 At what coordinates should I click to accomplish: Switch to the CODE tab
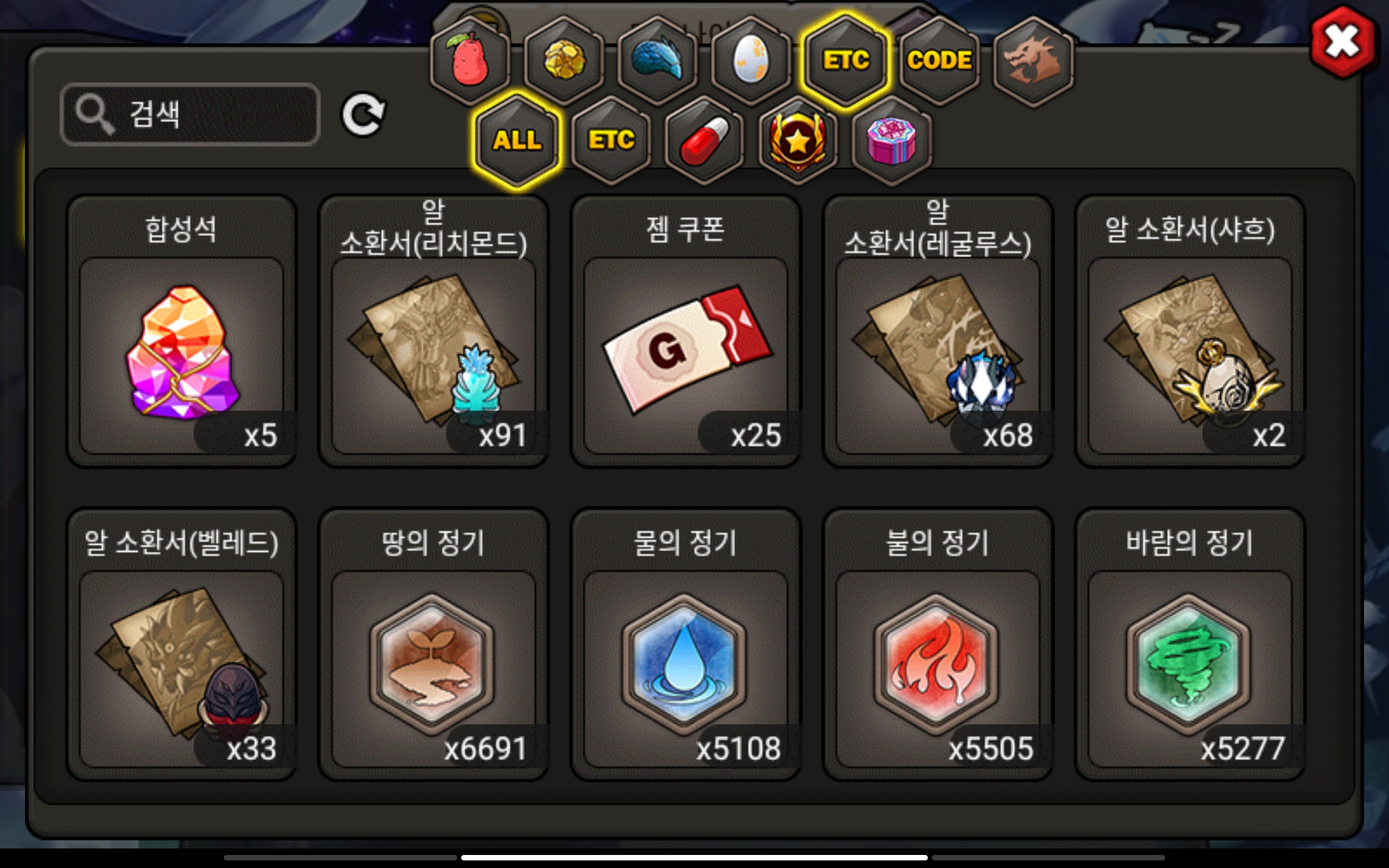[x=939, y=60]
